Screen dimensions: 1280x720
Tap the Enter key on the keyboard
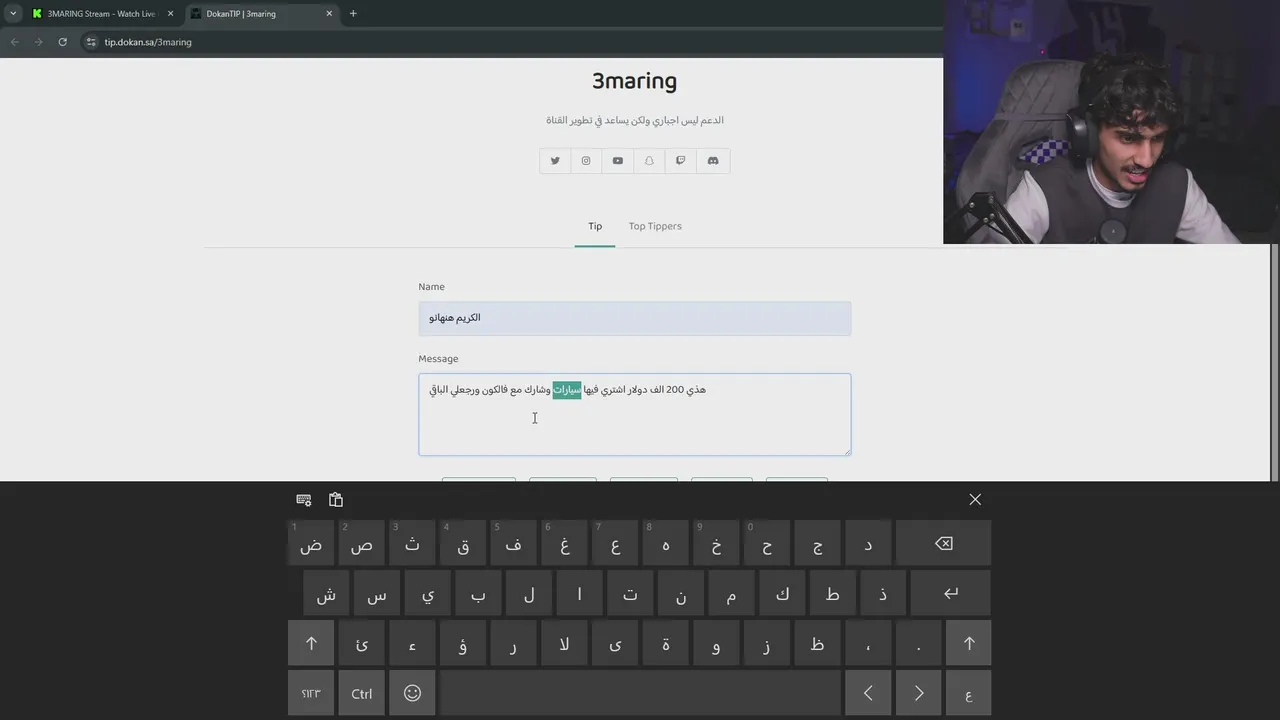coord(950,593)
